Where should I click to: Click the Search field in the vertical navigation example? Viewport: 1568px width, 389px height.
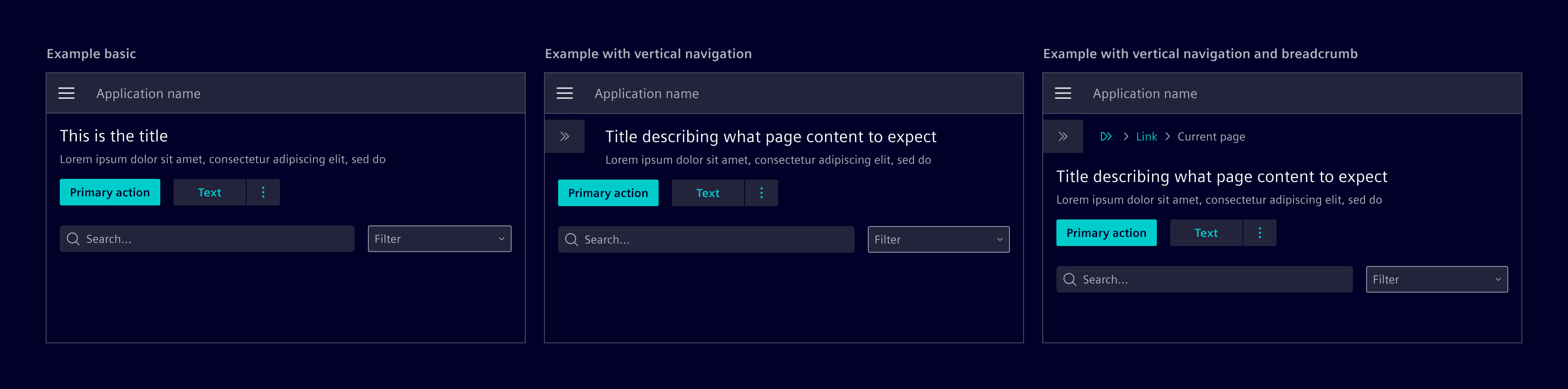click(x=706, y=239)
